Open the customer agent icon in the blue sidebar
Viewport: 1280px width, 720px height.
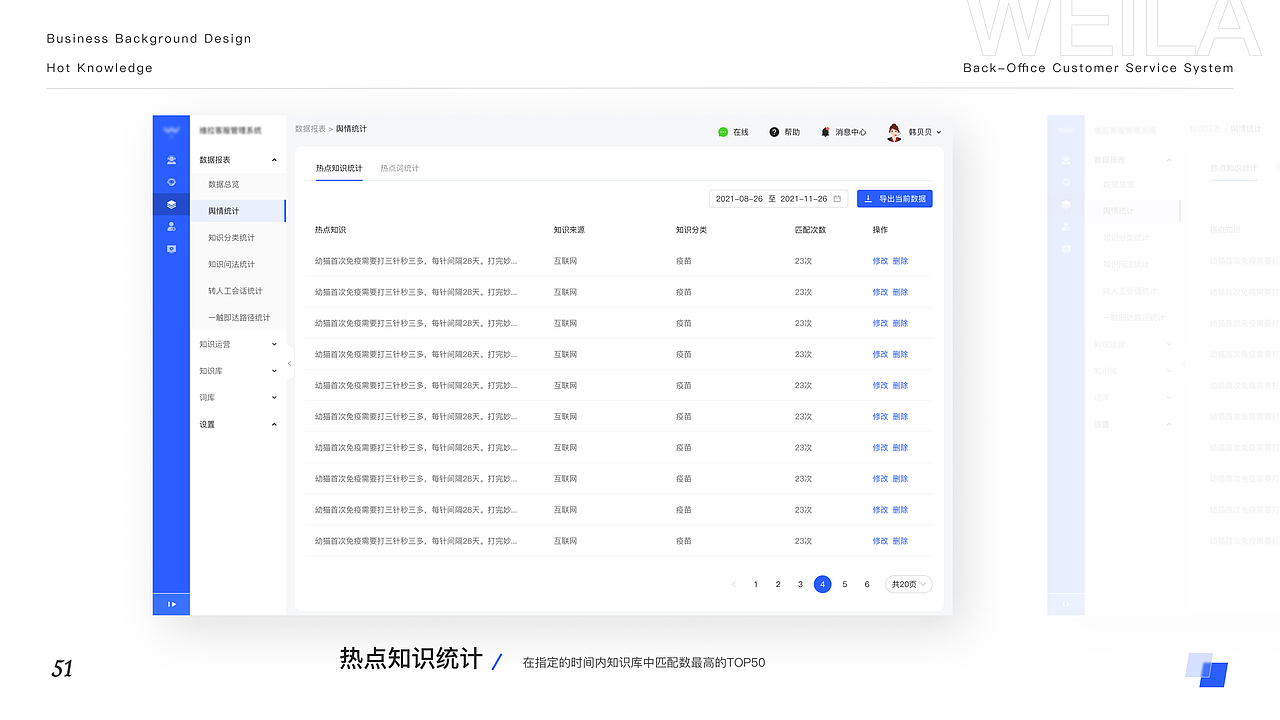(171, 160)
